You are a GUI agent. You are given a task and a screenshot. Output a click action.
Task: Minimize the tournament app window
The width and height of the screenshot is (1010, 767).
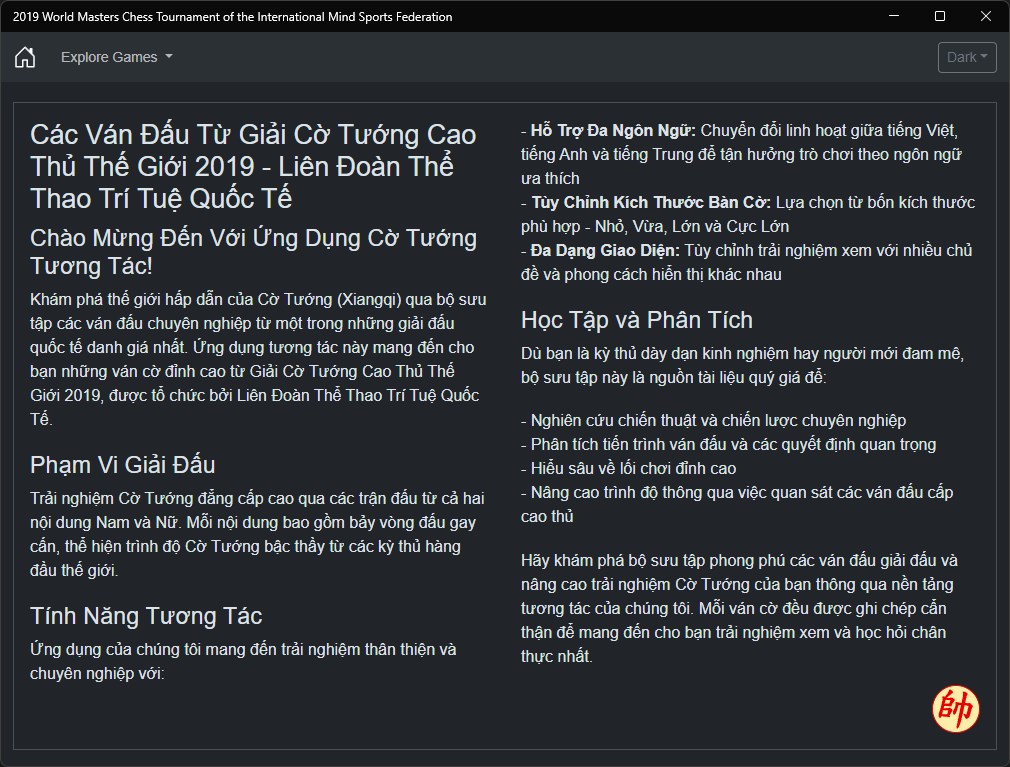click(x=893, y=16)
